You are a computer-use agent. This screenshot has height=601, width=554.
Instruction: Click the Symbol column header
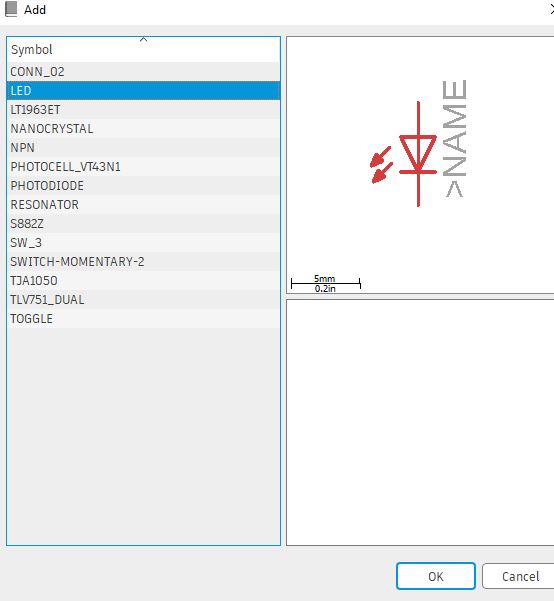click(x=143, y=49)
